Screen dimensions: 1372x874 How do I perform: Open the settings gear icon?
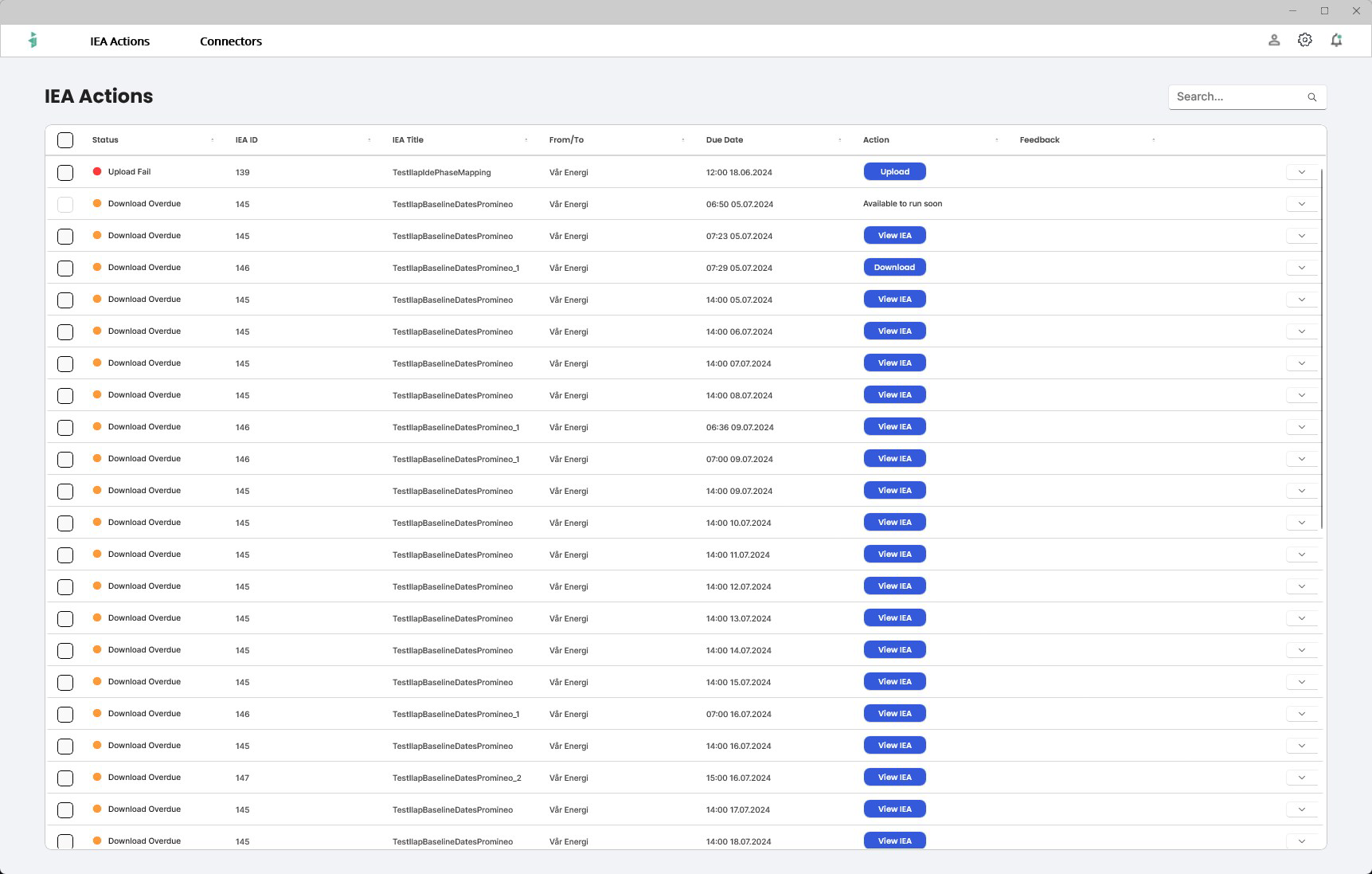pyautogui.click(x=1305, y=40)
